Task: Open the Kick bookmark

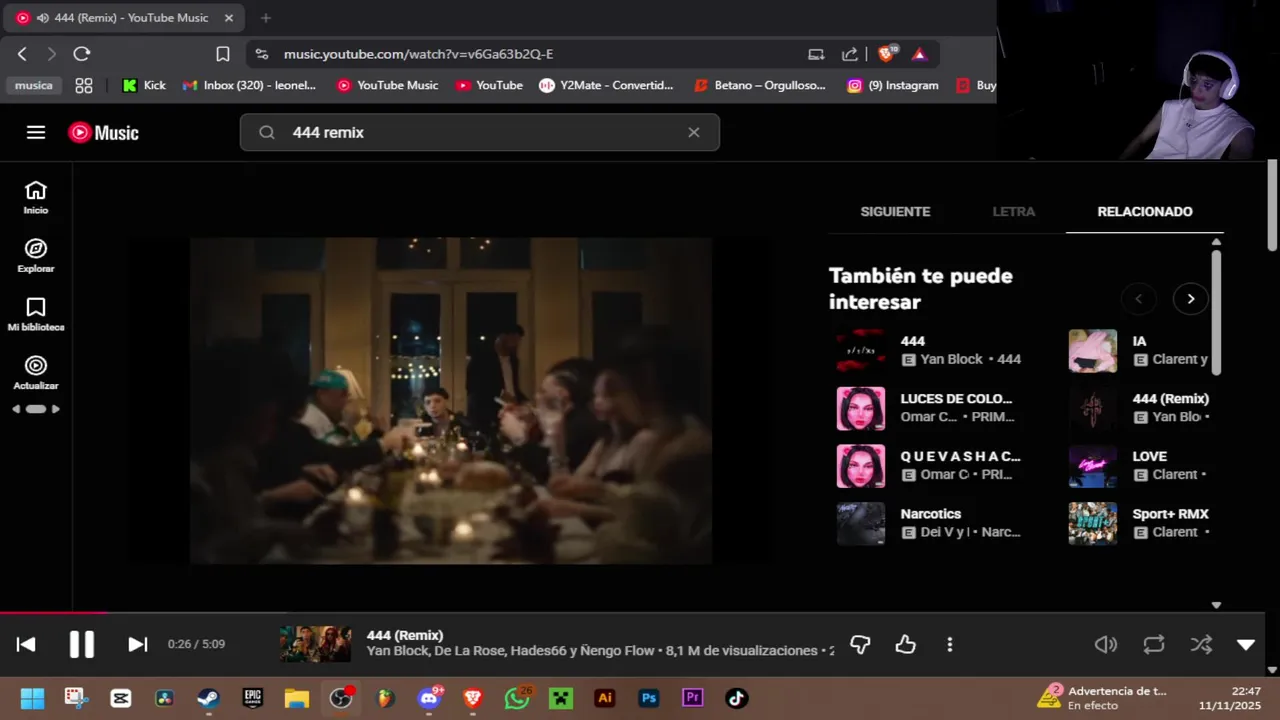Action: pyautogui.click(x=144, y=85)
